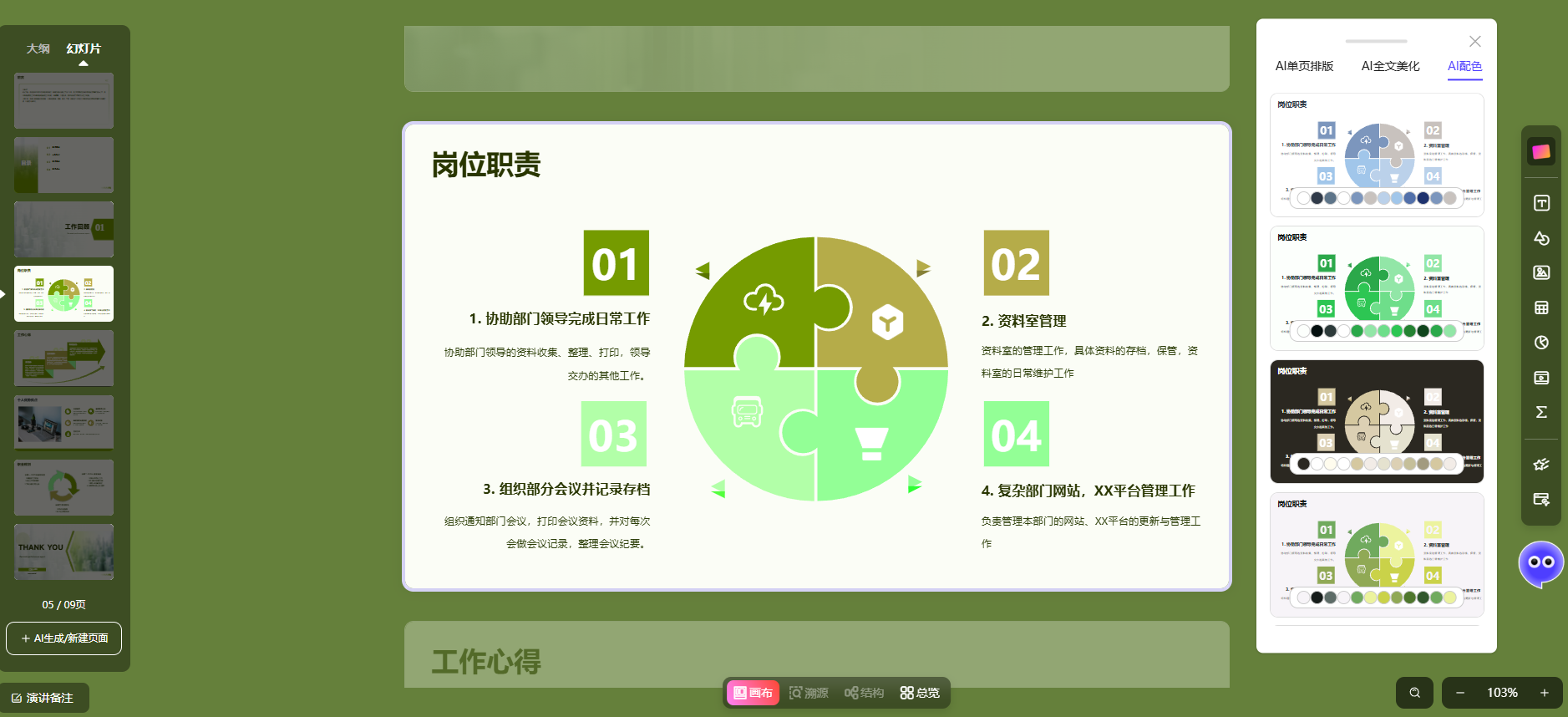Toggle the 总览 overview view
This screenshot has height=717, width=1568.
pos(920,693)
